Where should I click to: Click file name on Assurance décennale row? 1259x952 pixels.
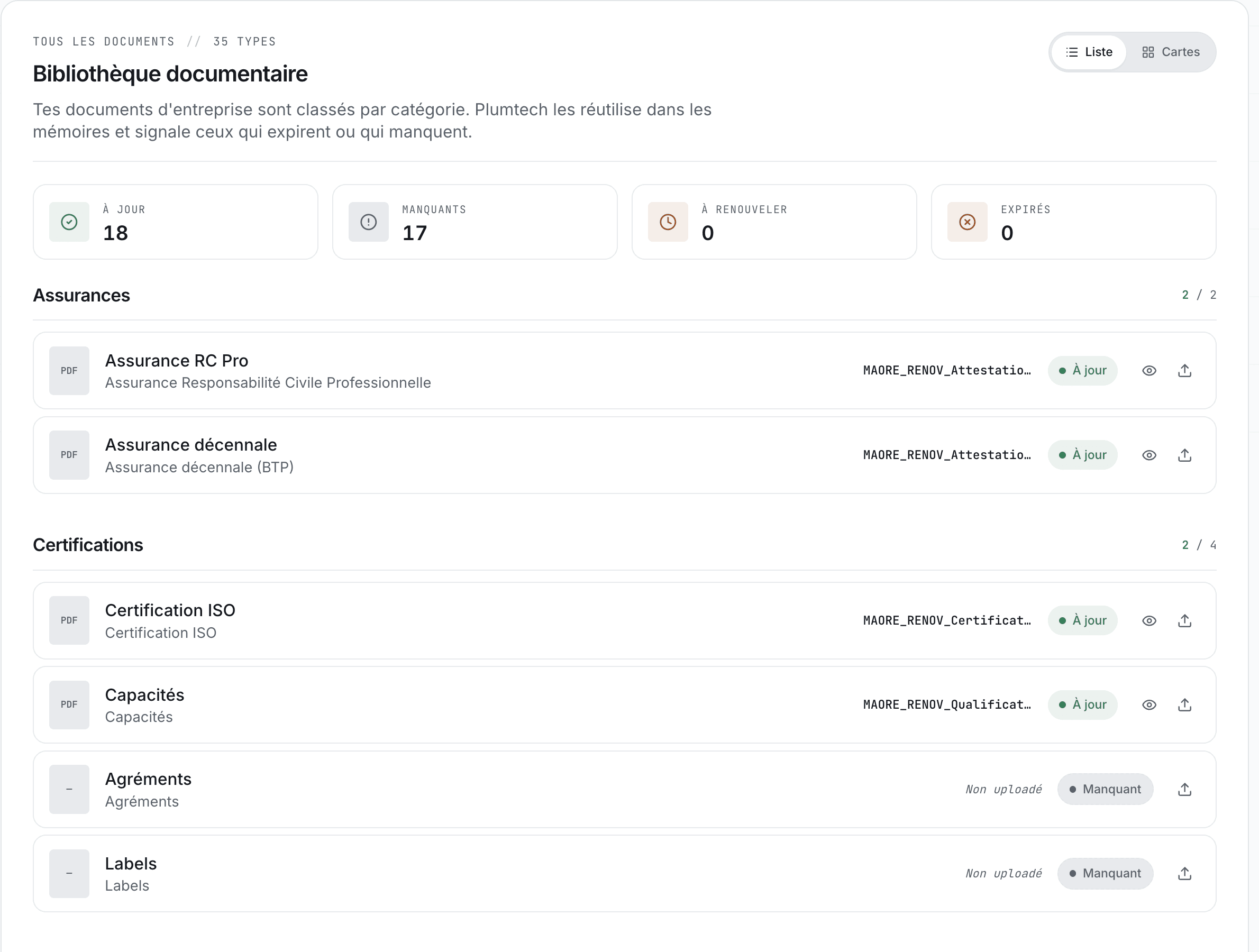pos(947,455)
